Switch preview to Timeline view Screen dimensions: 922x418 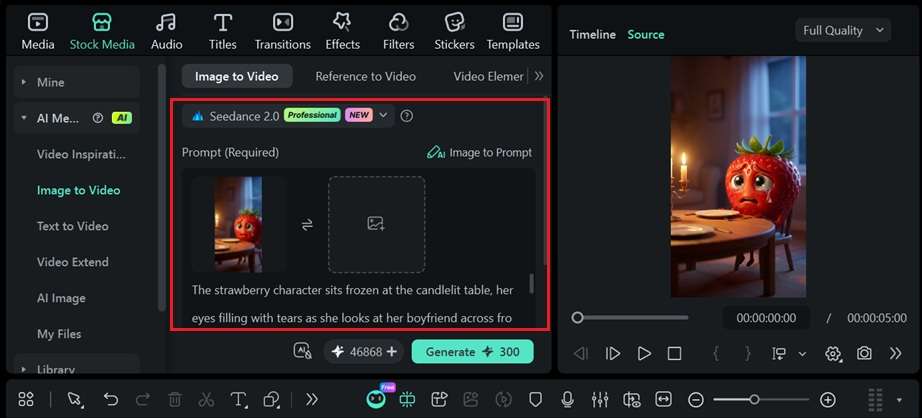(x=592, y=35)
